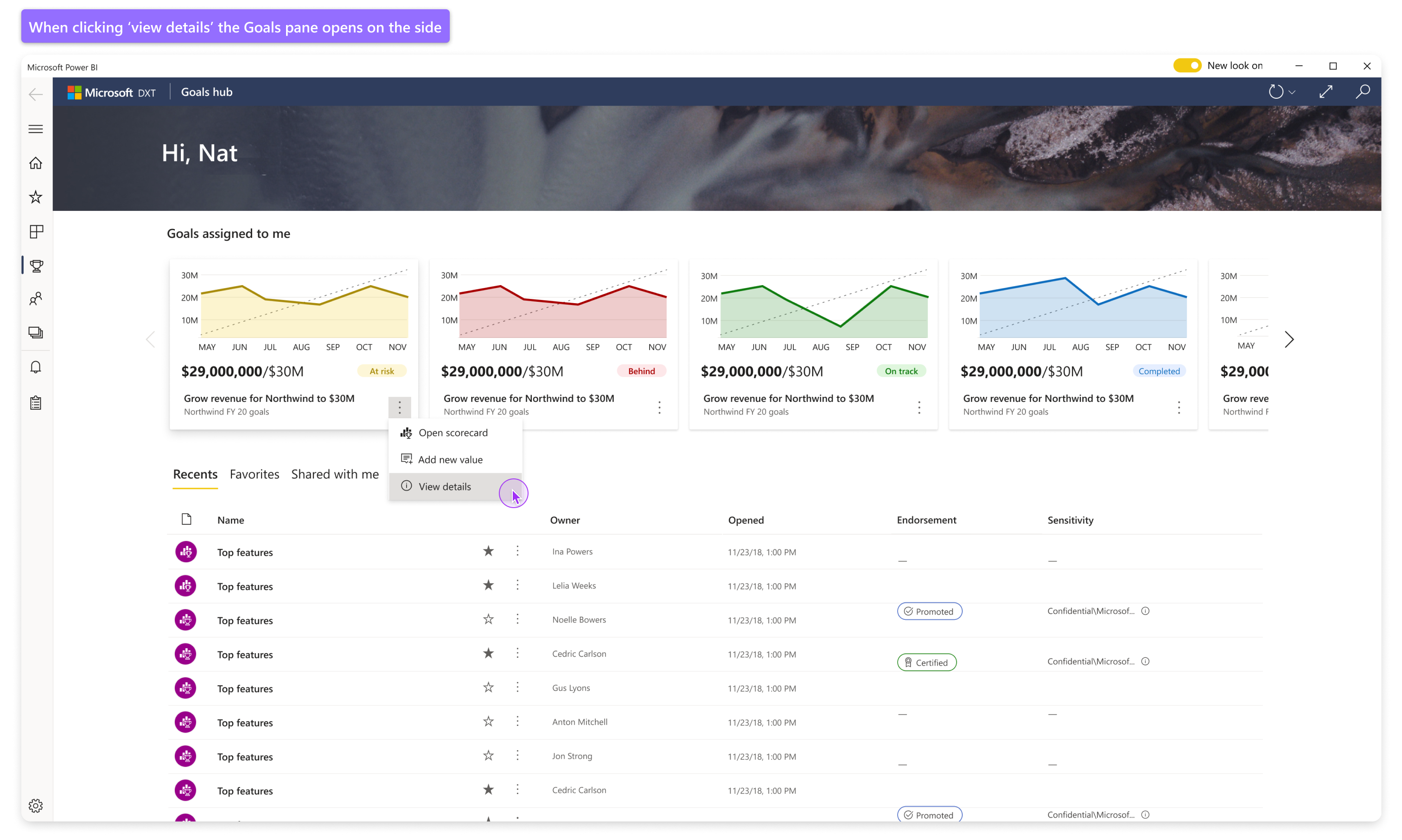Choose View details from the menu

click(455, 486)
